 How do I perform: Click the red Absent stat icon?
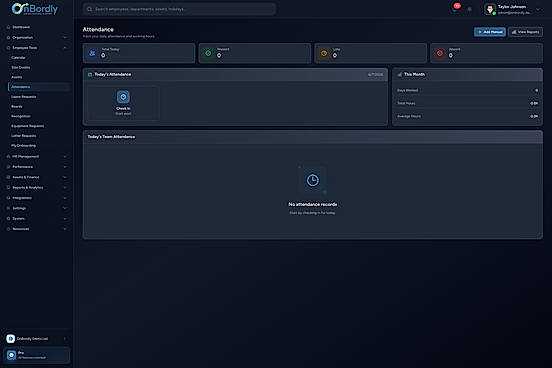(440, 53)
